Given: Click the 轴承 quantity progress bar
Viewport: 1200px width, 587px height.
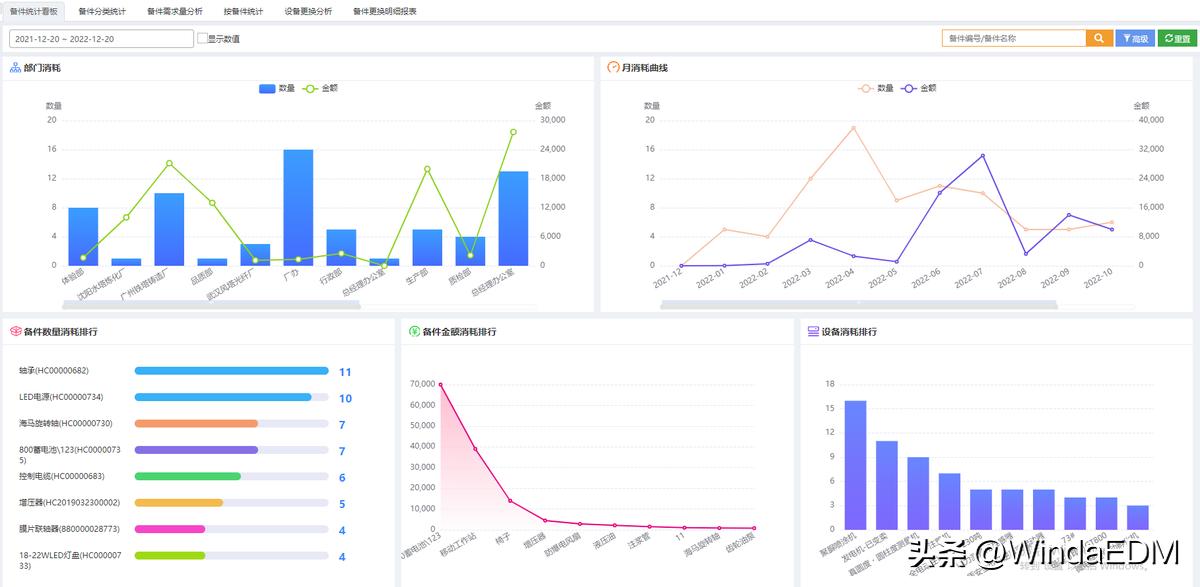Looking at the screenshot, I should 231,371.
